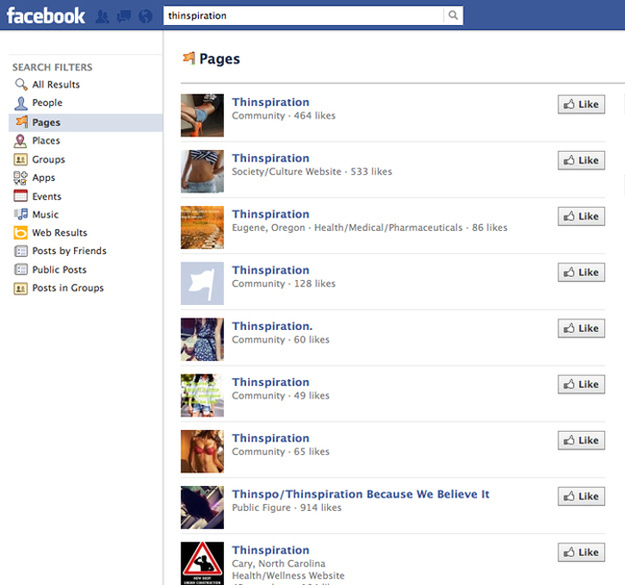Open Thinspiration Eugene, Oregon page link
625x585 pixels.
271,214
